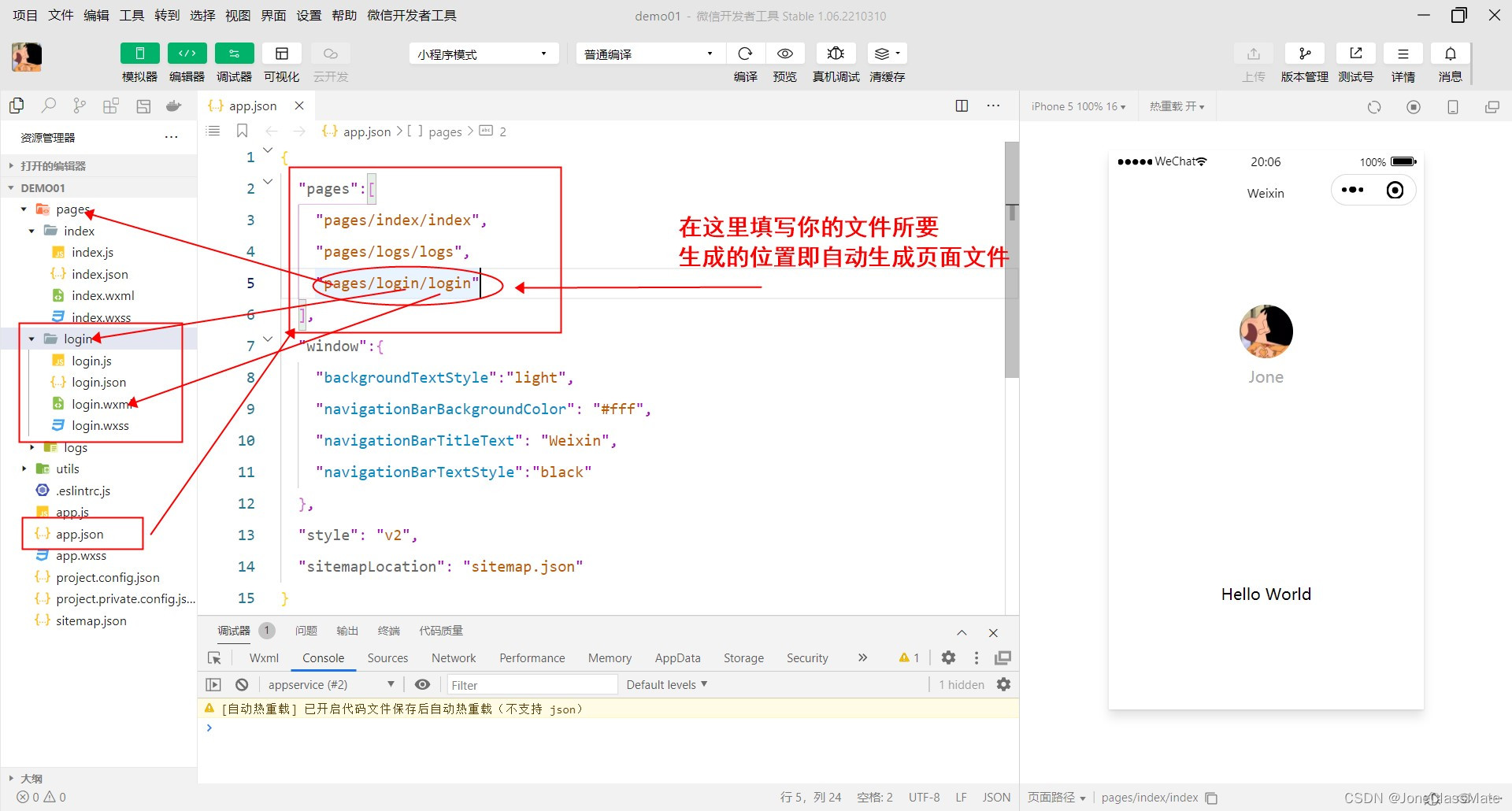Show more devtools tabs with the chevron
The image size is (1512, 811).
coord(862,657)
